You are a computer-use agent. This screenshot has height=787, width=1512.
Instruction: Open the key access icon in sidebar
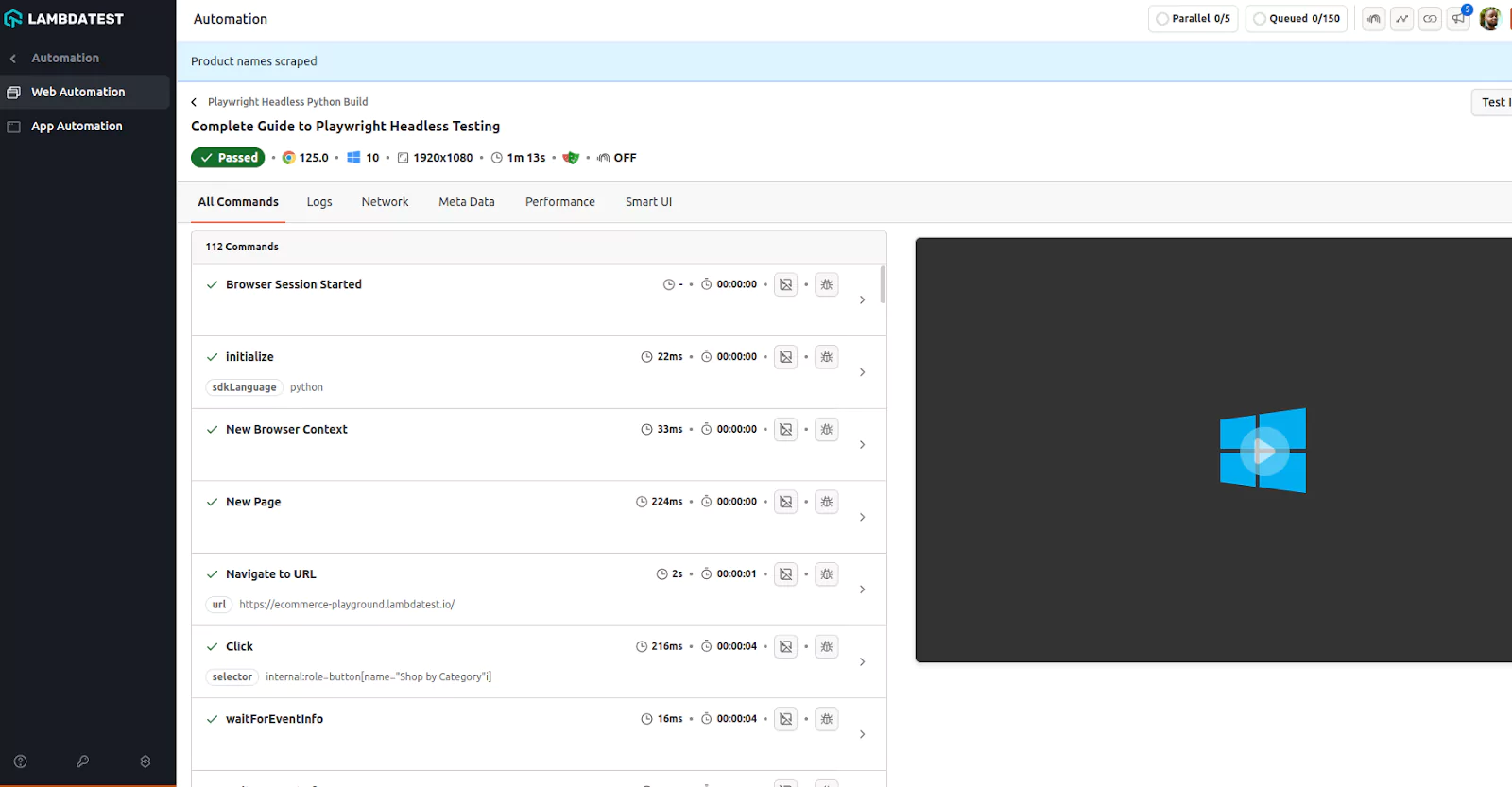click(x=83, y=761)
